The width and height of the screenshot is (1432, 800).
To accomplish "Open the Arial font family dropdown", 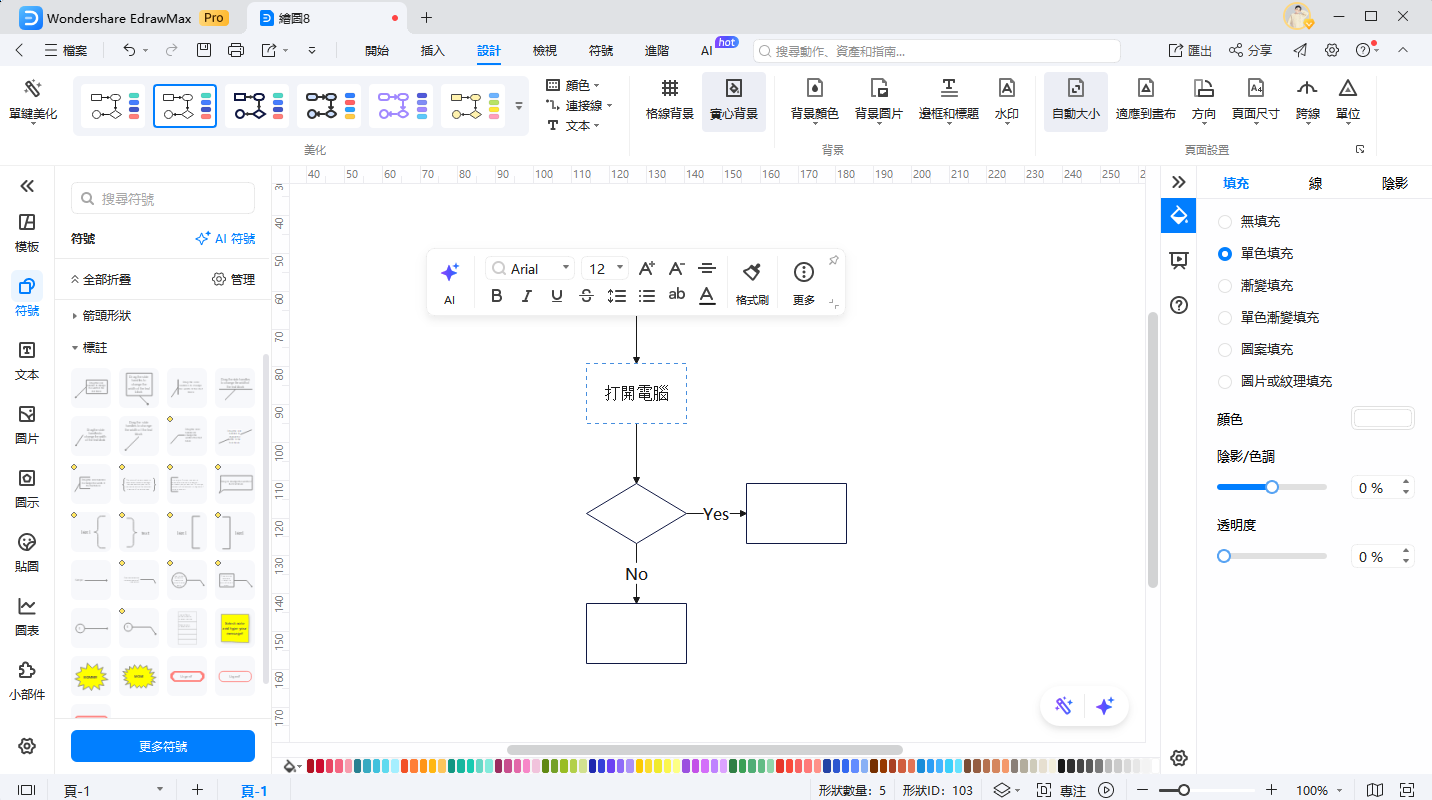I will 530,267.
